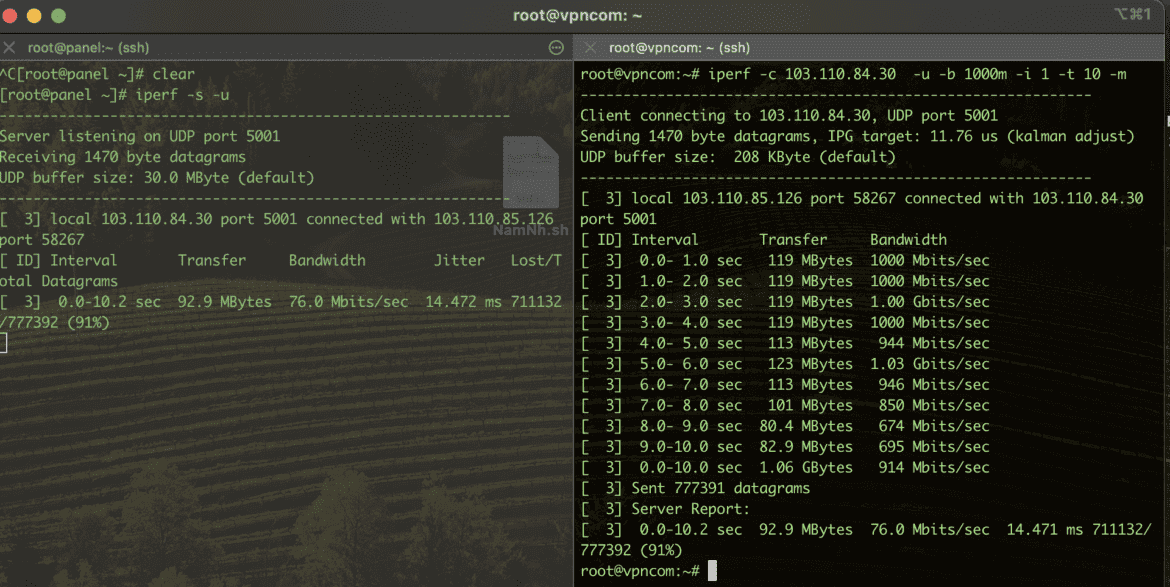1170x587 pixels.
Task: Close the root@panel ssh tab
Action: point(9,47)
